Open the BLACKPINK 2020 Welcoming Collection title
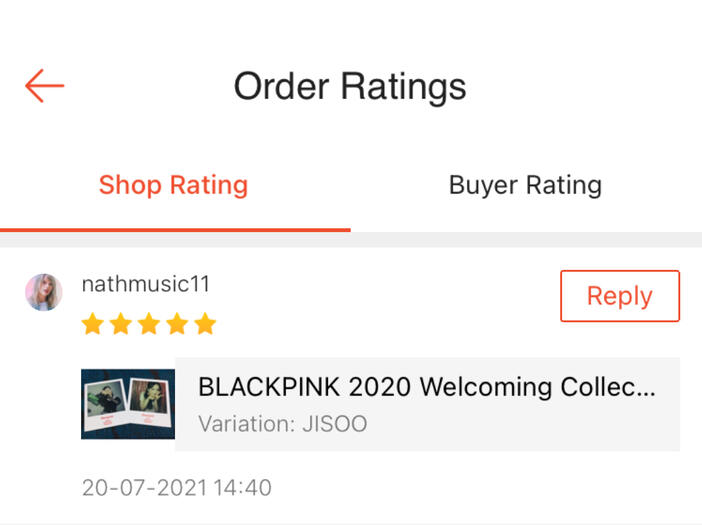Viewport: 702px width, 525px height. (x=427, y=387)
